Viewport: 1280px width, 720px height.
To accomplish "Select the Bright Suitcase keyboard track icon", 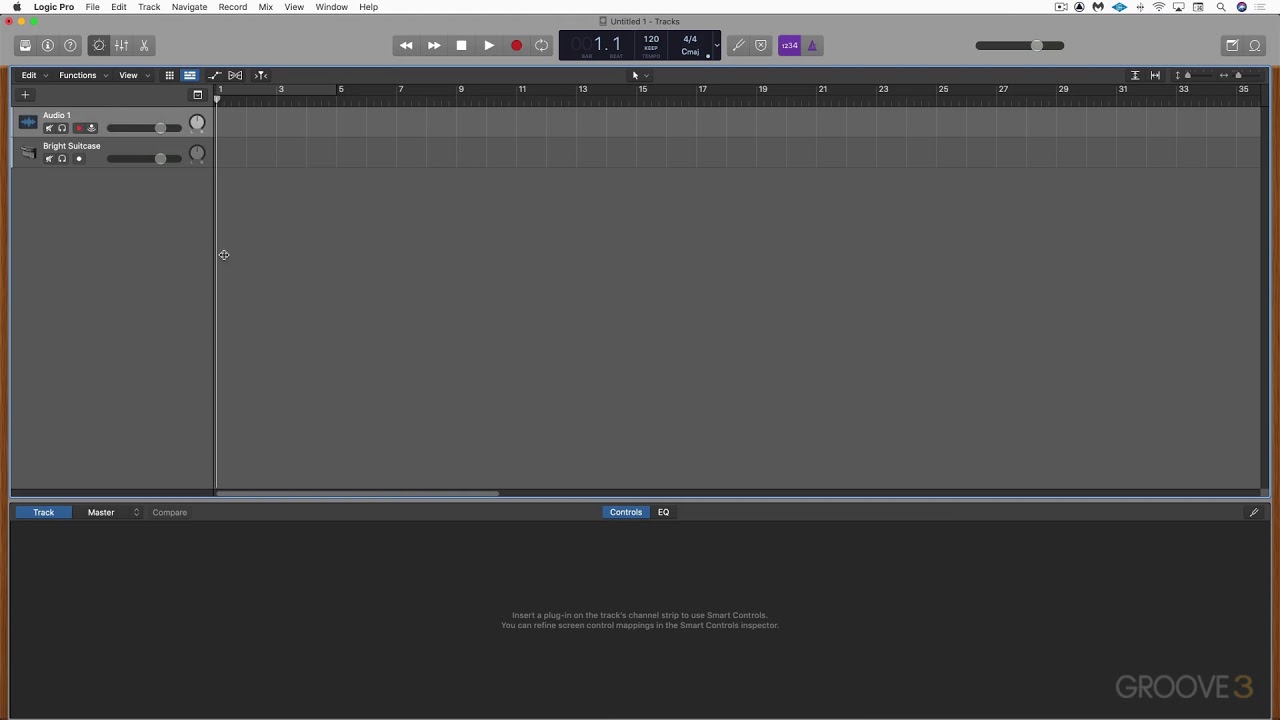I will pos(28,153).
